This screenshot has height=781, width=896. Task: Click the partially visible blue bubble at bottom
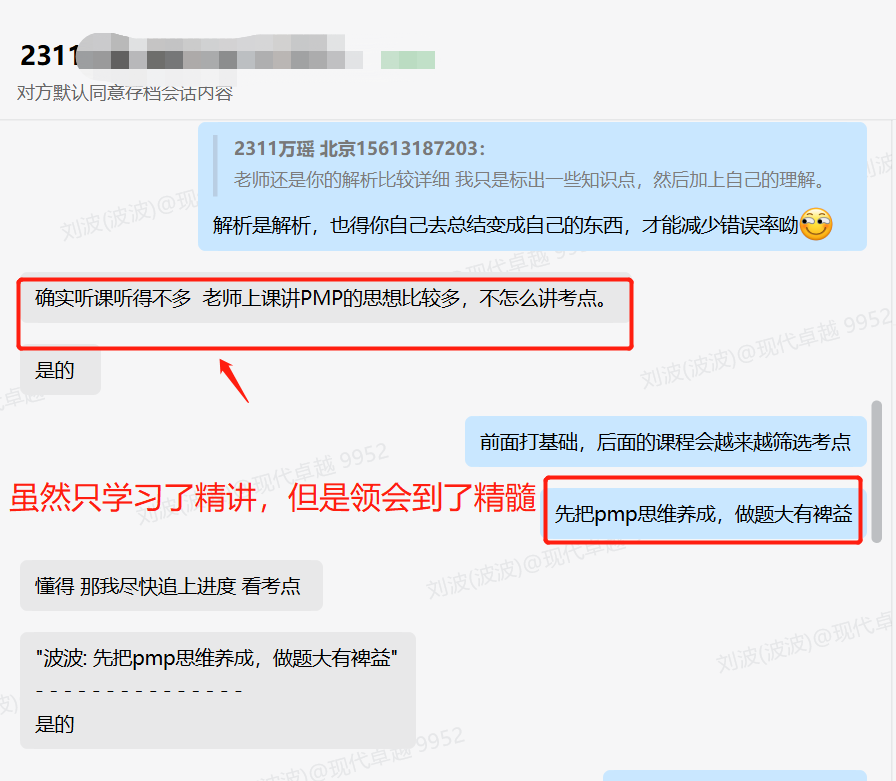[735, 775]
